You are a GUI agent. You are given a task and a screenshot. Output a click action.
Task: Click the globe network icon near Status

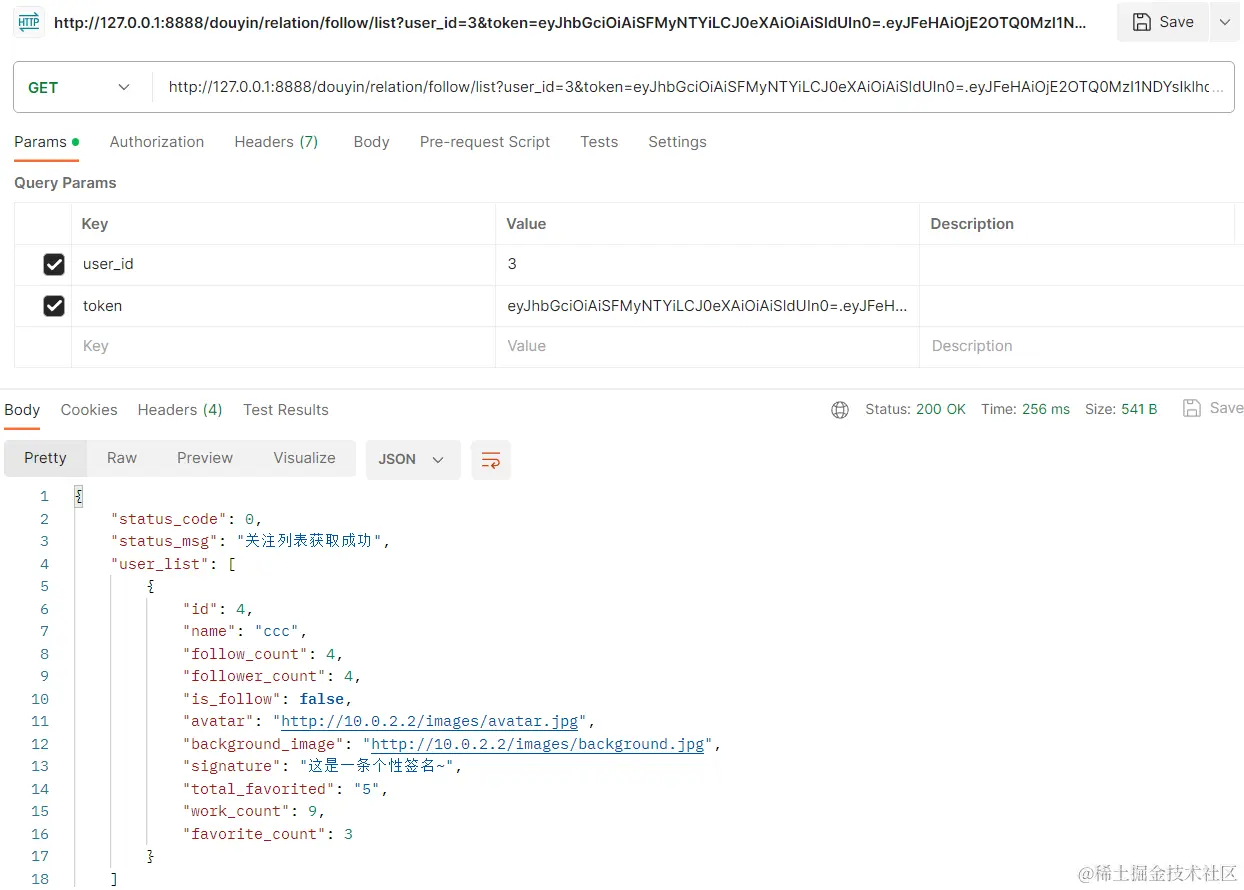[840, 409]
